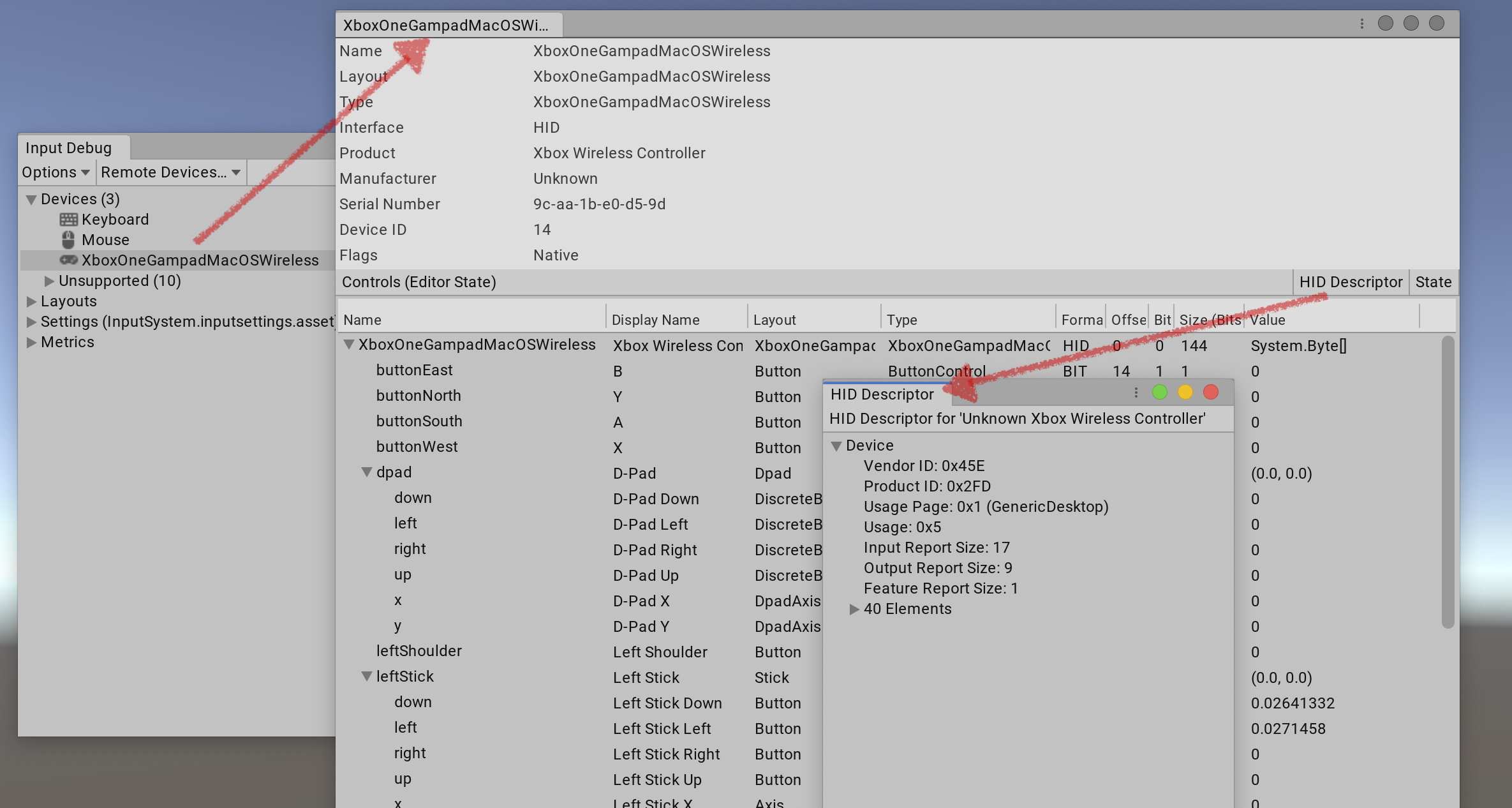
Task: Click the Metrics section in sidebar
Action: 66,341
